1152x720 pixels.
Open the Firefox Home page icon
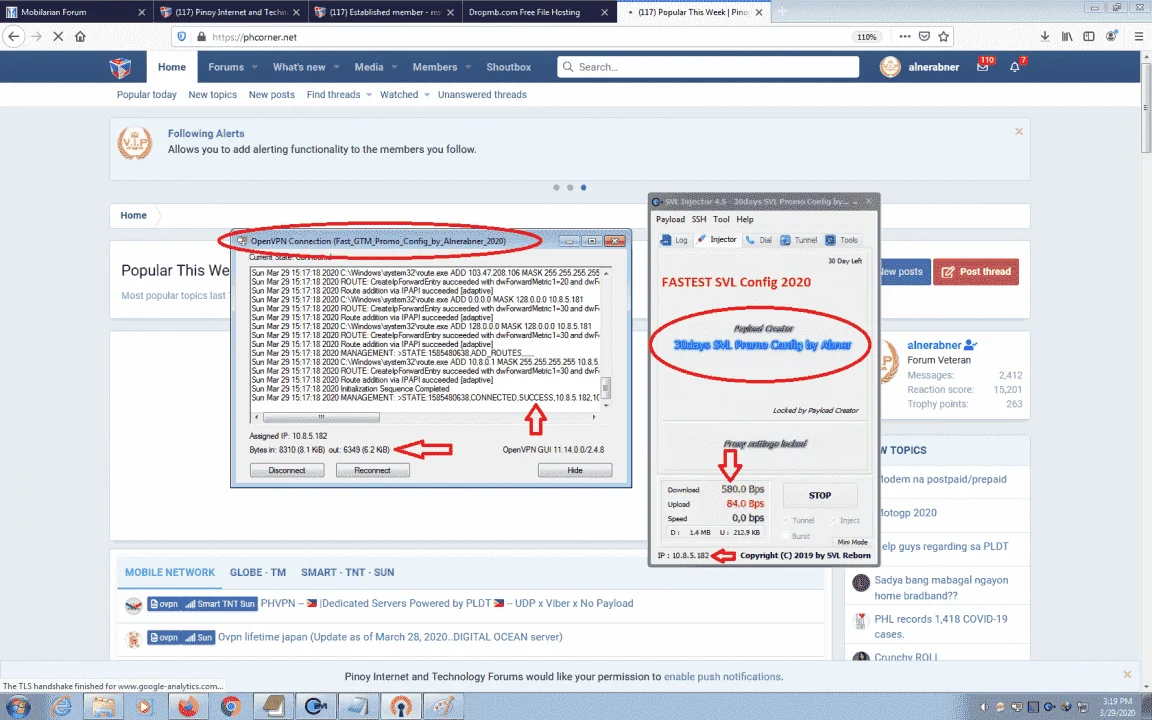(x=80, y=37)
